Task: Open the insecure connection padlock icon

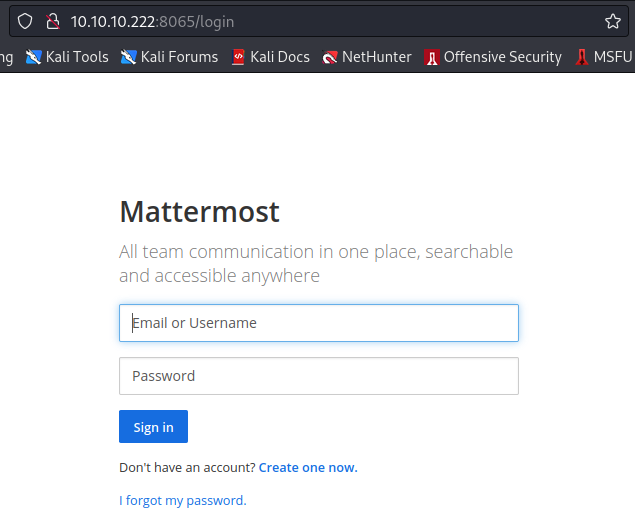Action: [53, 21]
